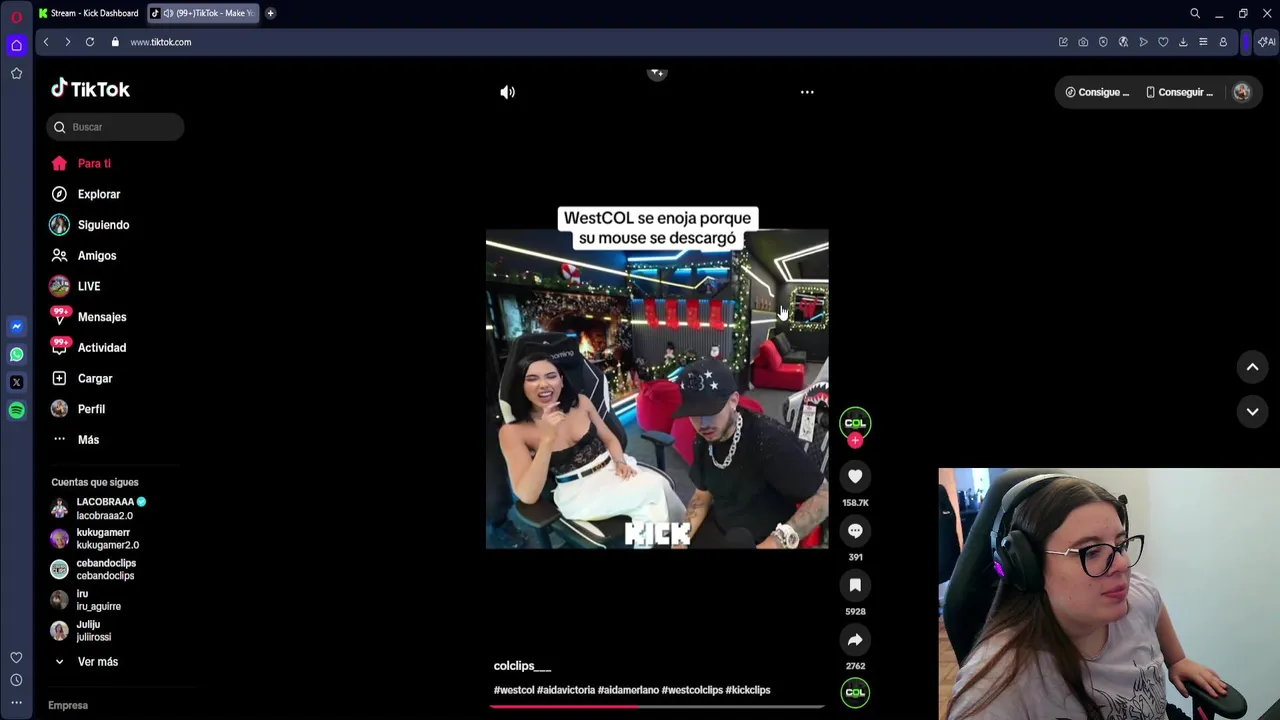Image resolution: width=1280 pixels, height=720 pixels.
Task: Click the TikTok logo
Action: click(x=91, y=89)
